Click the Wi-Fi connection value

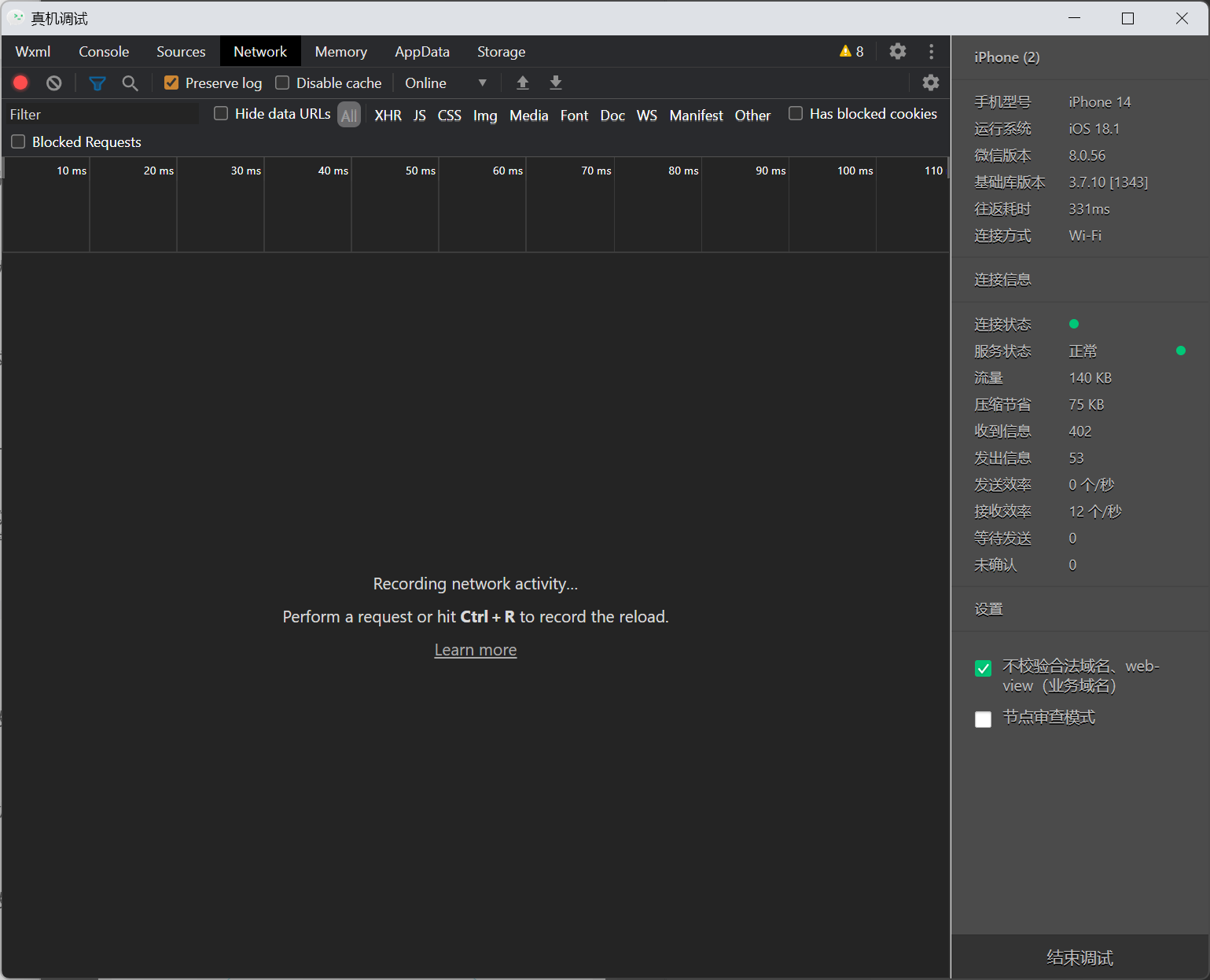(1085, 236)
